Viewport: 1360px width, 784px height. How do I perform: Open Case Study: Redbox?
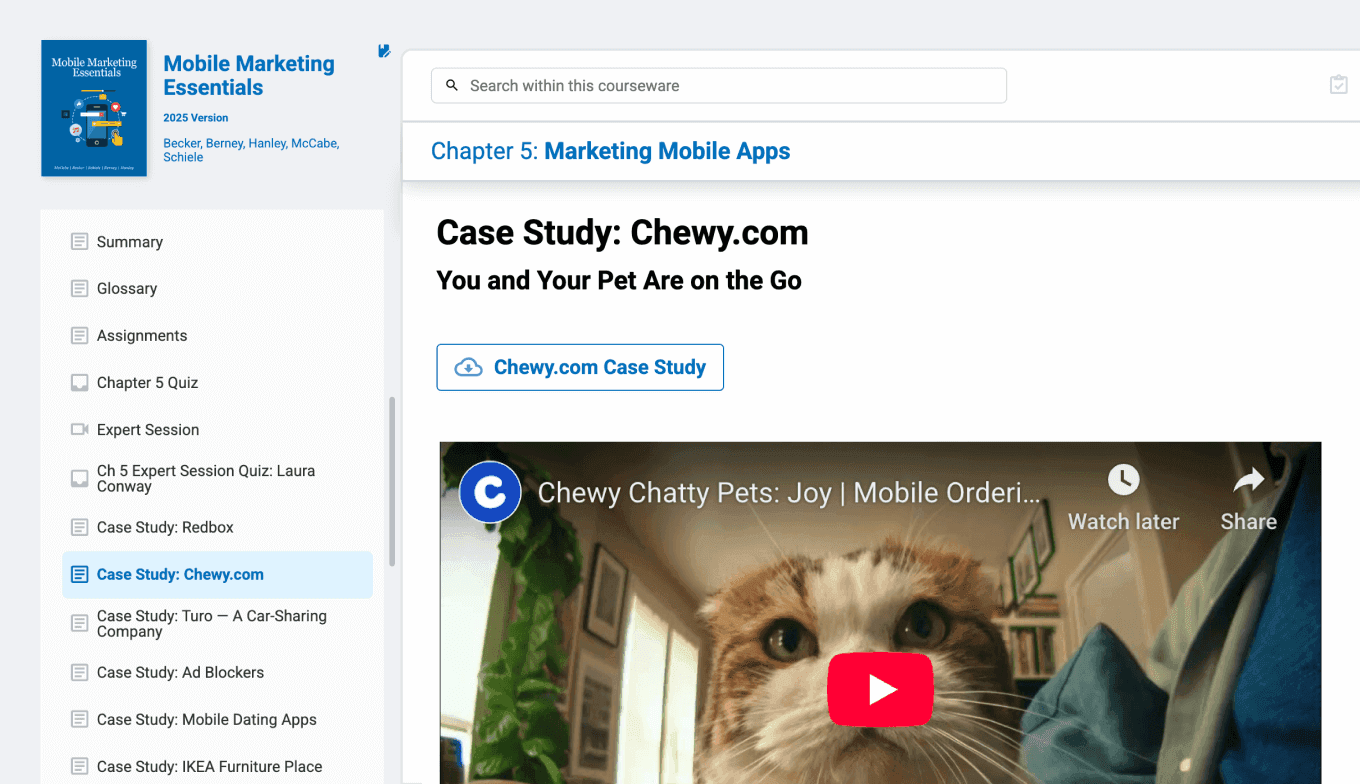click(x=165, y=528)
